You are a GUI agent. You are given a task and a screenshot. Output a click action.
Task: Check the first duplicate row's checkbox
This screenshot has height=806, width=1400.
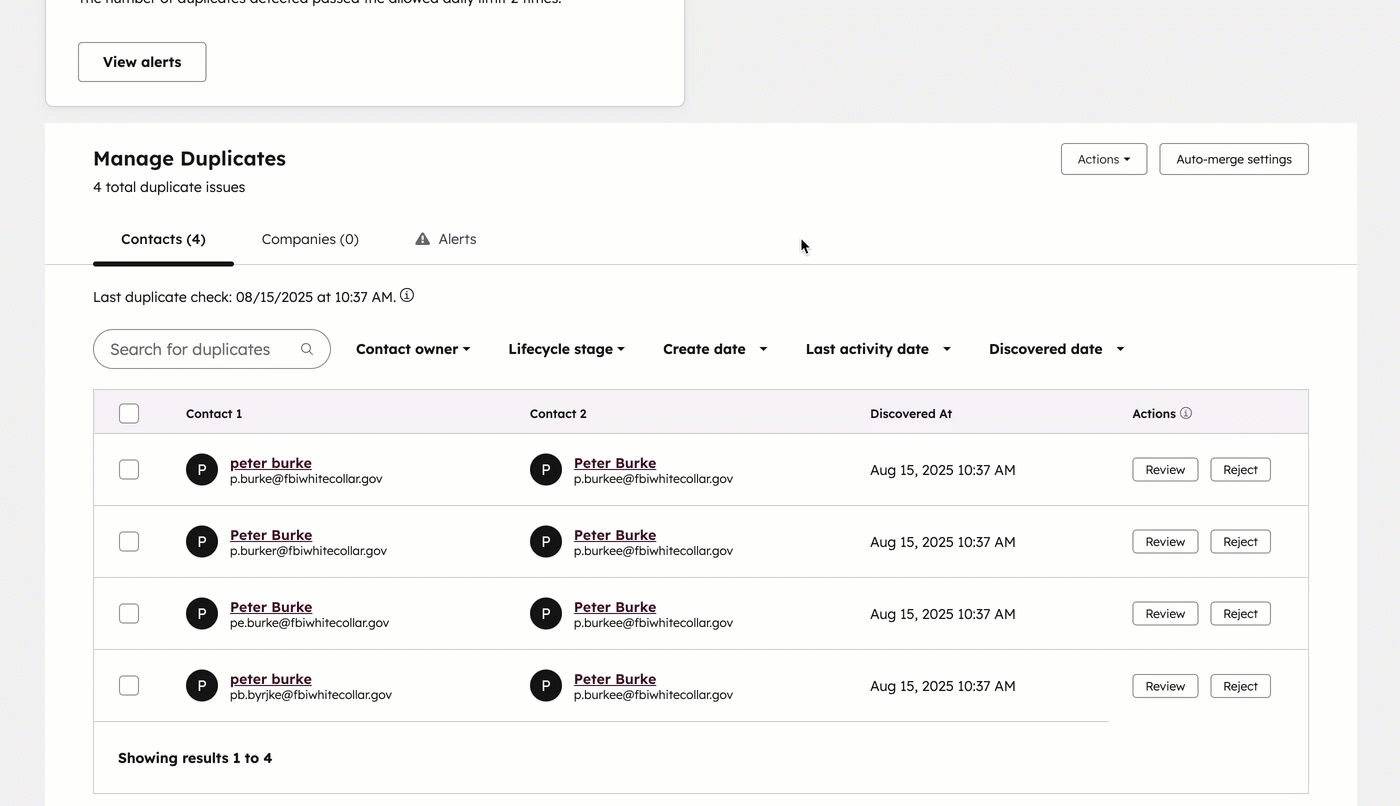[x=128, y=469]
